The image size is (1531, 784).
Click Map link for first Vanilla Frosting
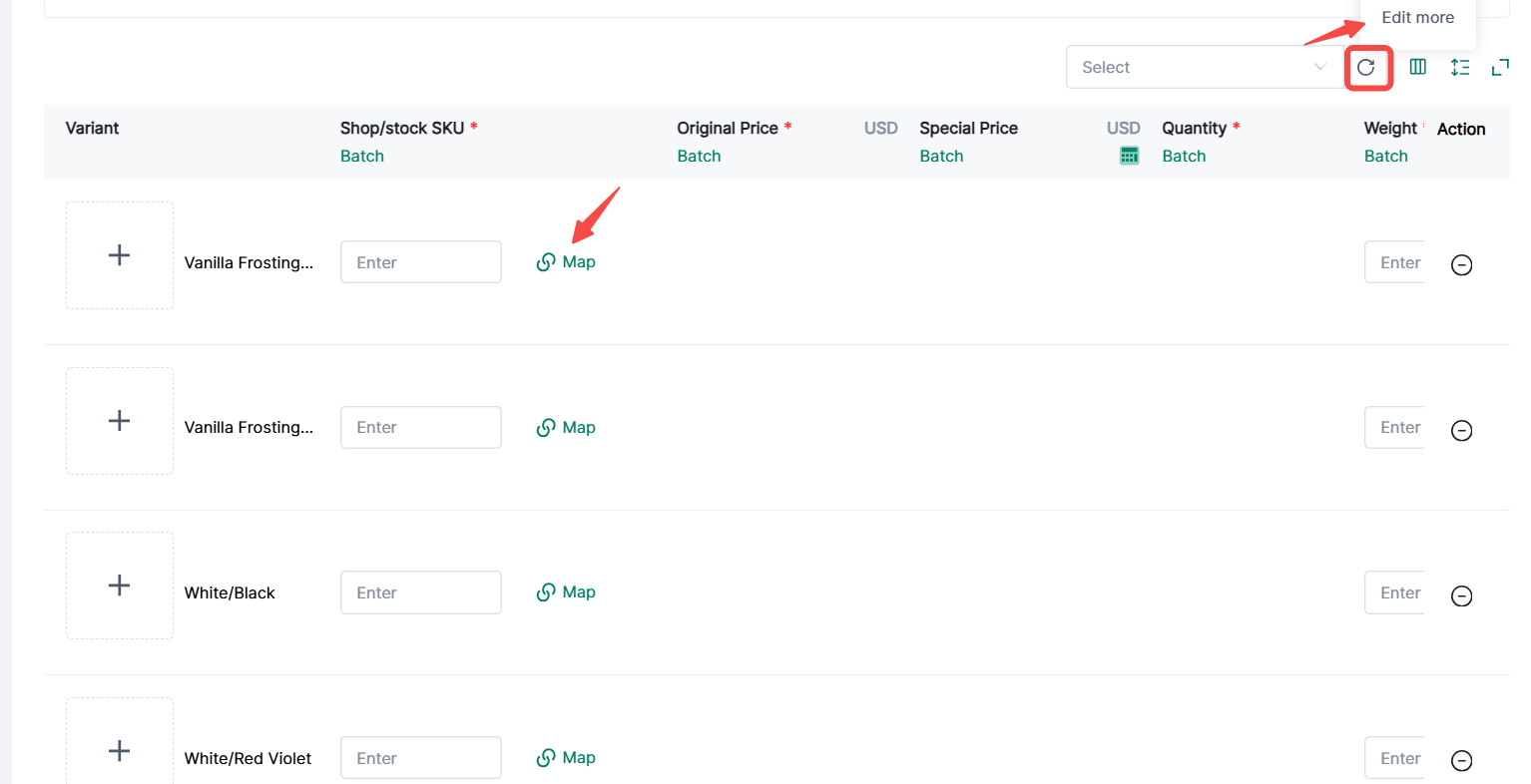point(567,262)
